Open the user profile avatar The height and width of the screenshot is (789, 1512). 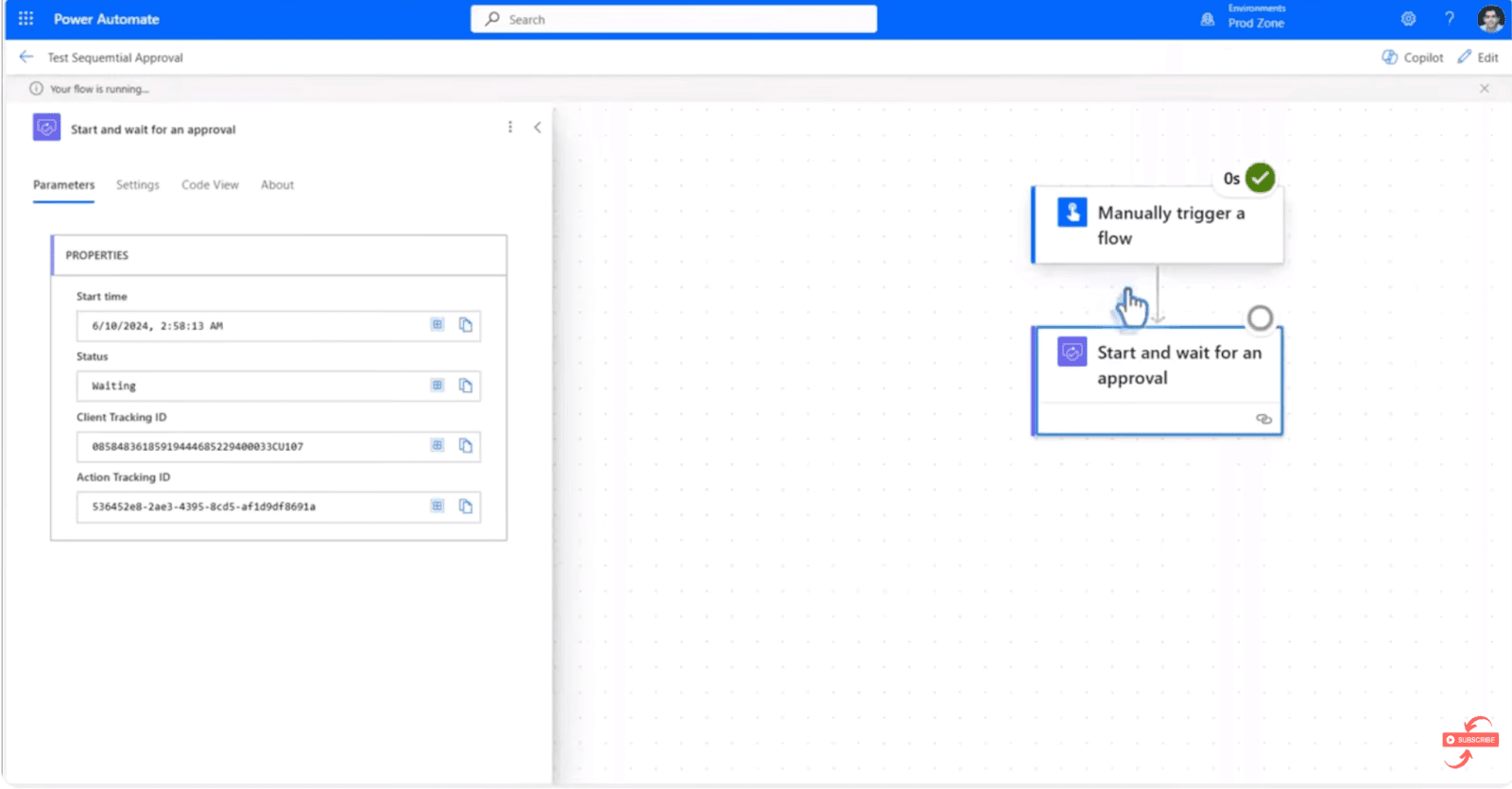click(1490, 19)
